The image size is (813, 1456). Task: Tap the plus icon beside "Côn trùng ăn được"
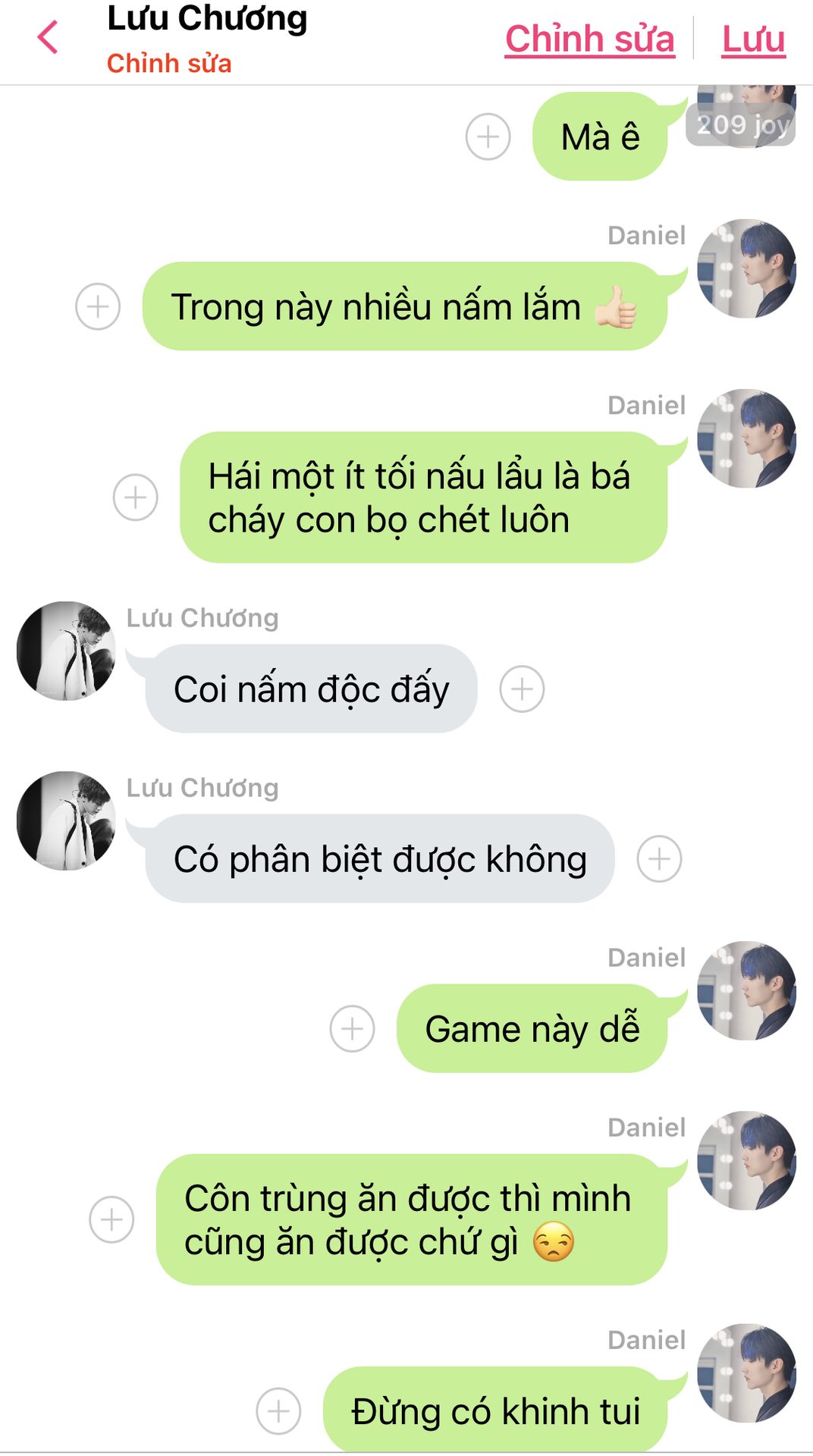[x=111, y=1219]
